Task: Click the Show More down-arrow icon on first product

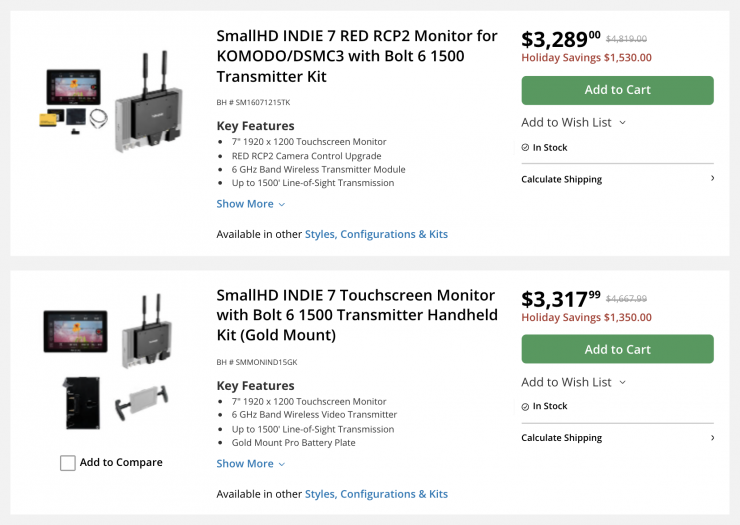Action: [282, 205]
